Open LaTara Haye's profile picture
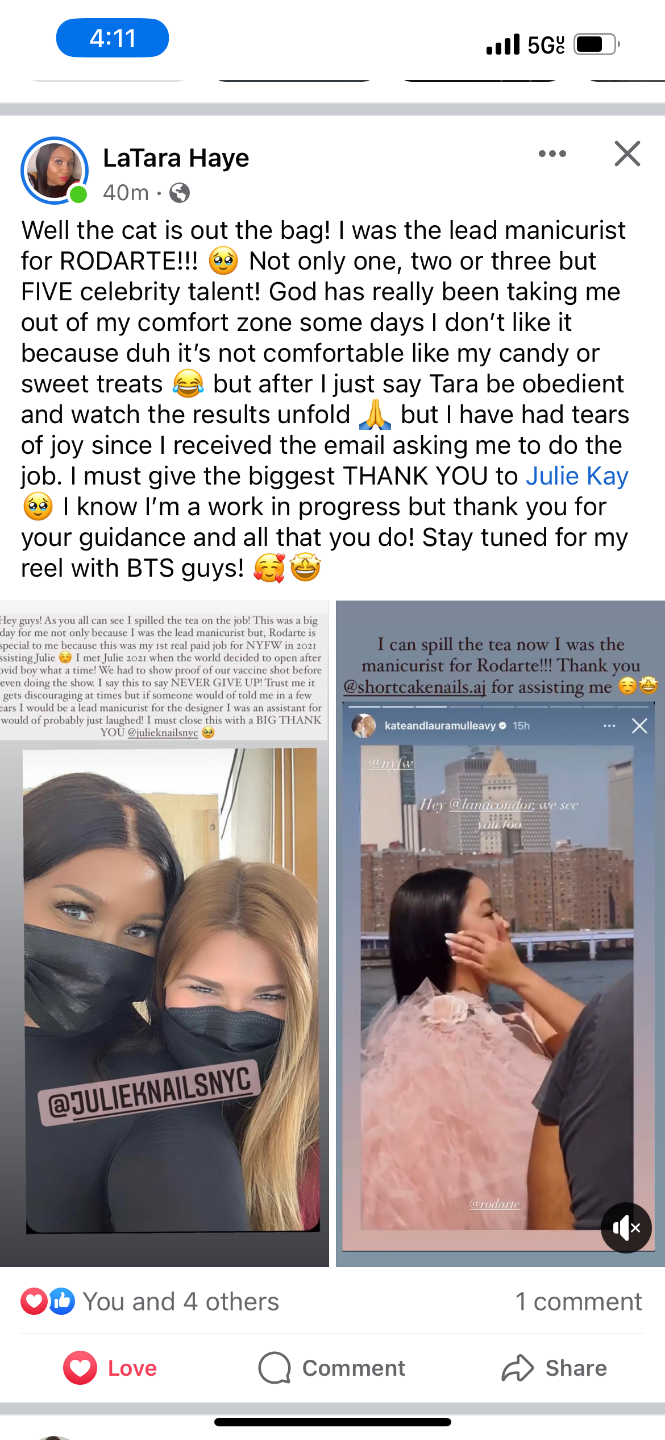665x1440 pixels. coord(55,171)
